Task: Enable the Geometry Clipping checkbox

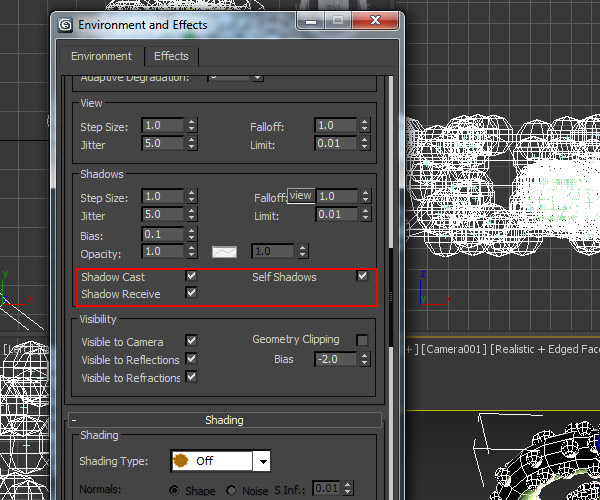Action: click(362, 340)
